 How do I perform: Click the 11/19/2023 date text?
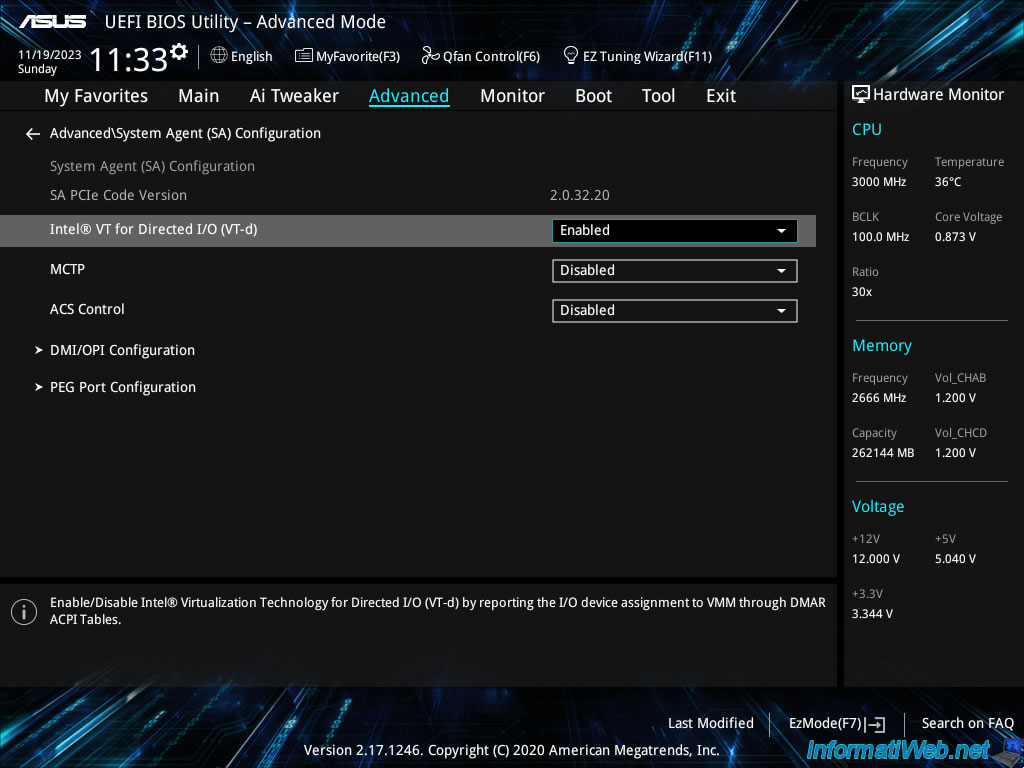[x=50, y=55]
